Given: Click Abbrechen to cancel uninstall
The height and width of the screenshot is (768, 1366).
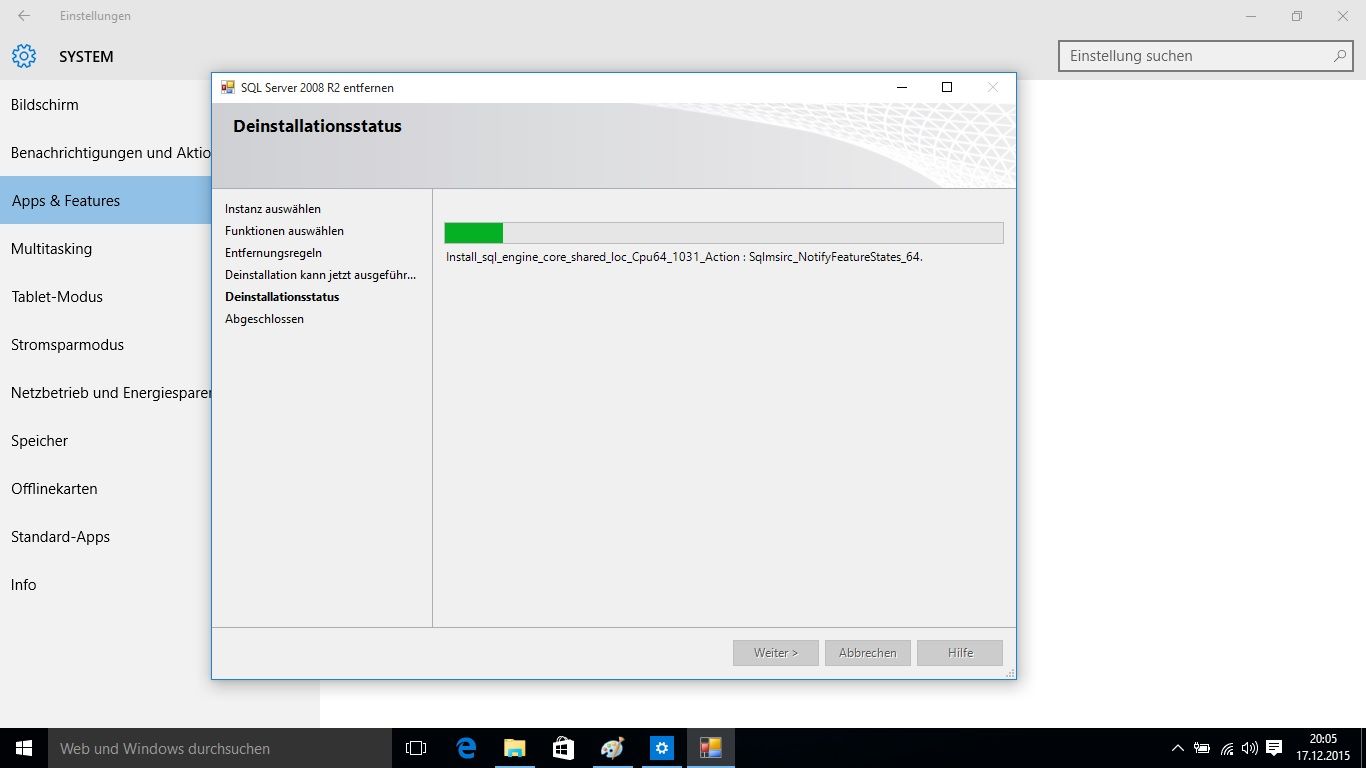Looking at the screenshot, I should click(x=867, y=653).
